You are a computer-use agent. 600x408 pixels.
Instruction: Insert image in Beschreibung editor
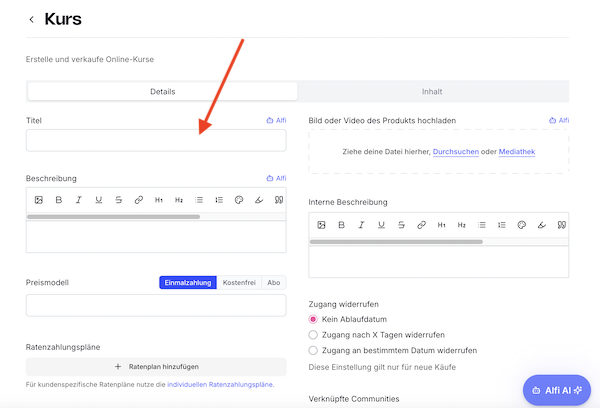[39, 200]
